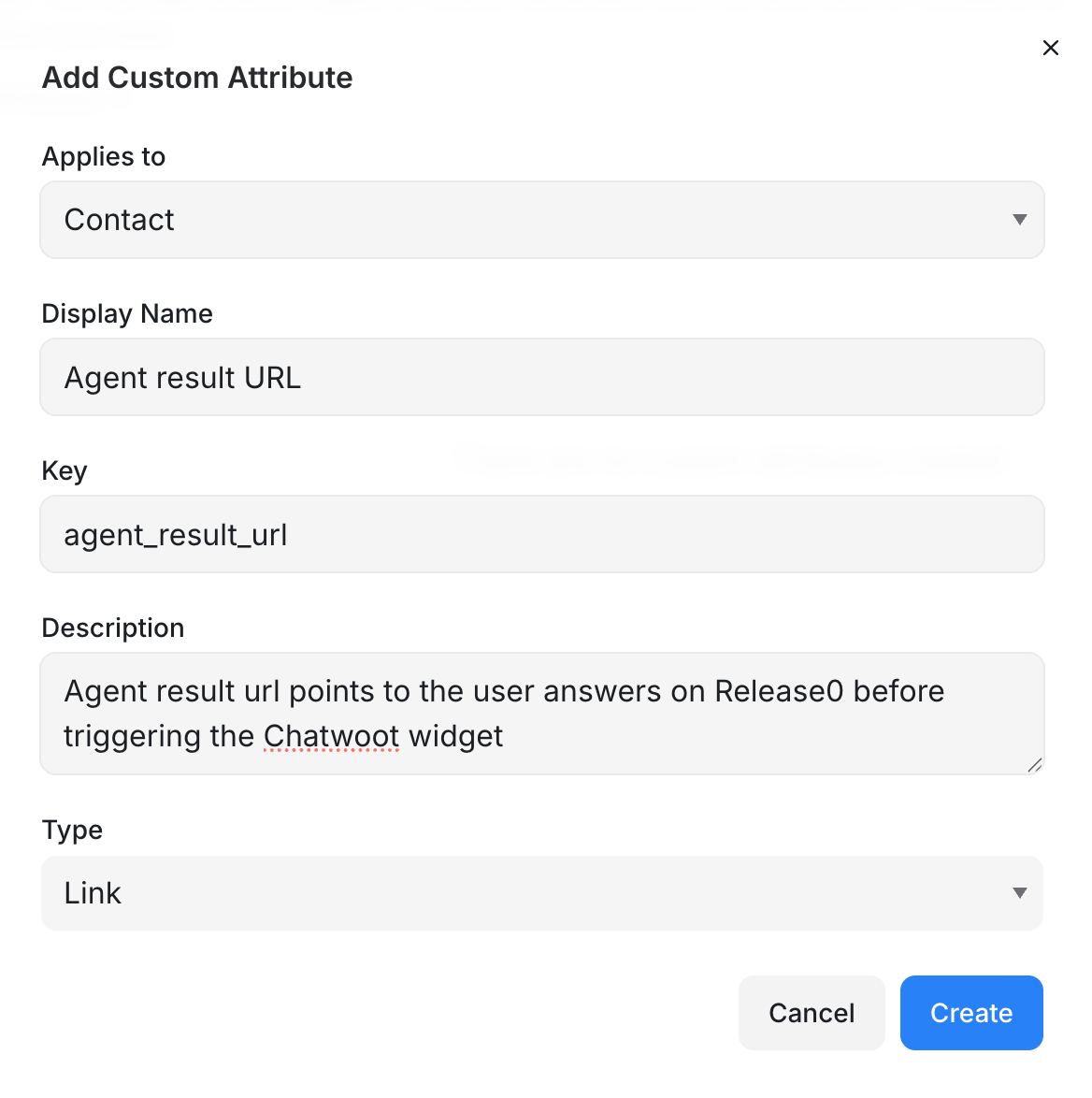Click inside the Description text area
Viewport: 1092px width, 1098px height.
point(542,714)
